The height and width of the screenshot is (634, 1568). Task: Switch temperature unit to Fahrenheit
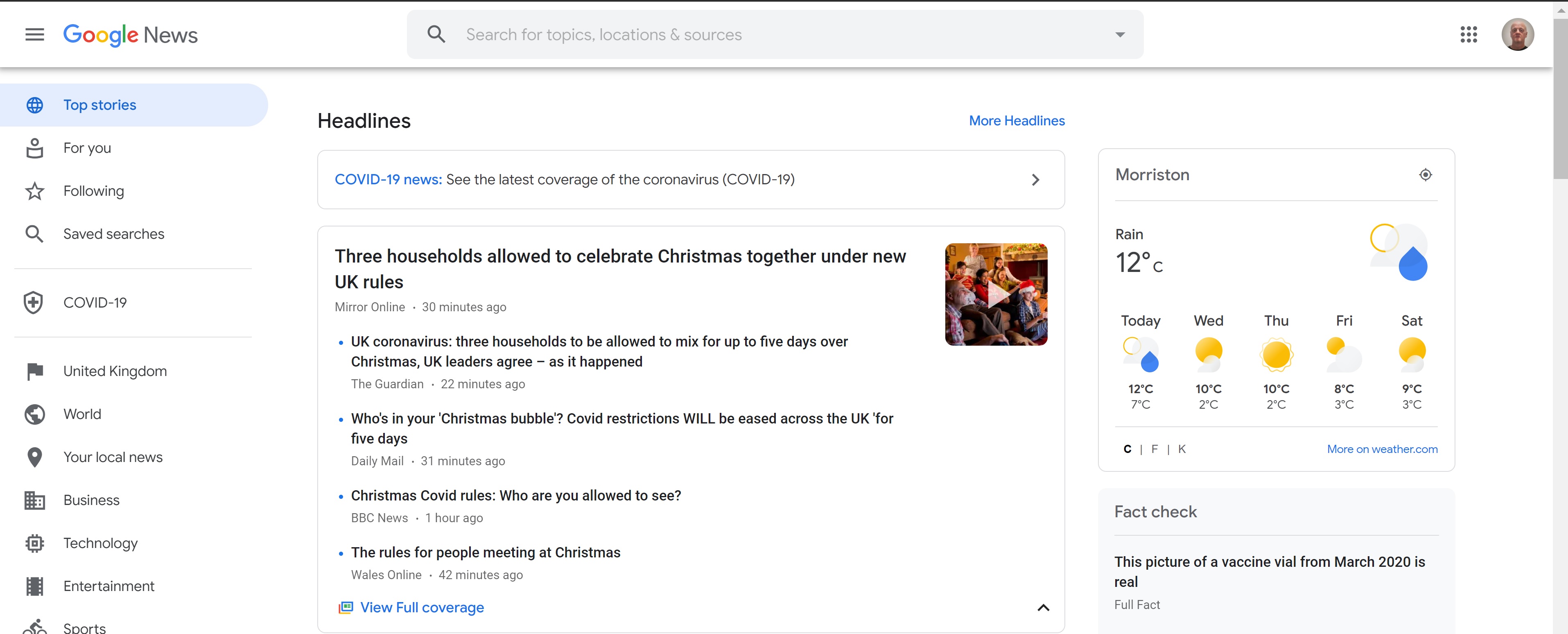[1154, 449]
